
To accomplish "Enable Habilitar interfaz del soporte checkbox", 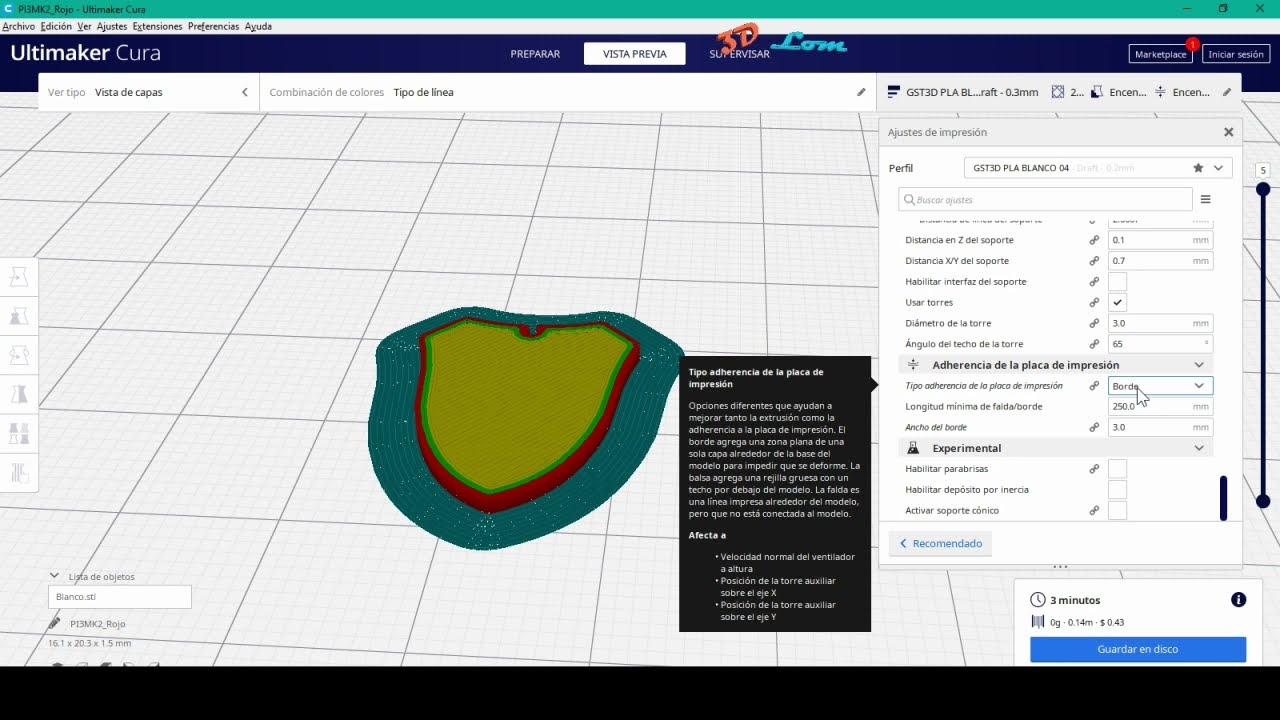I will pyautogui.click(x=1118, y=282).
